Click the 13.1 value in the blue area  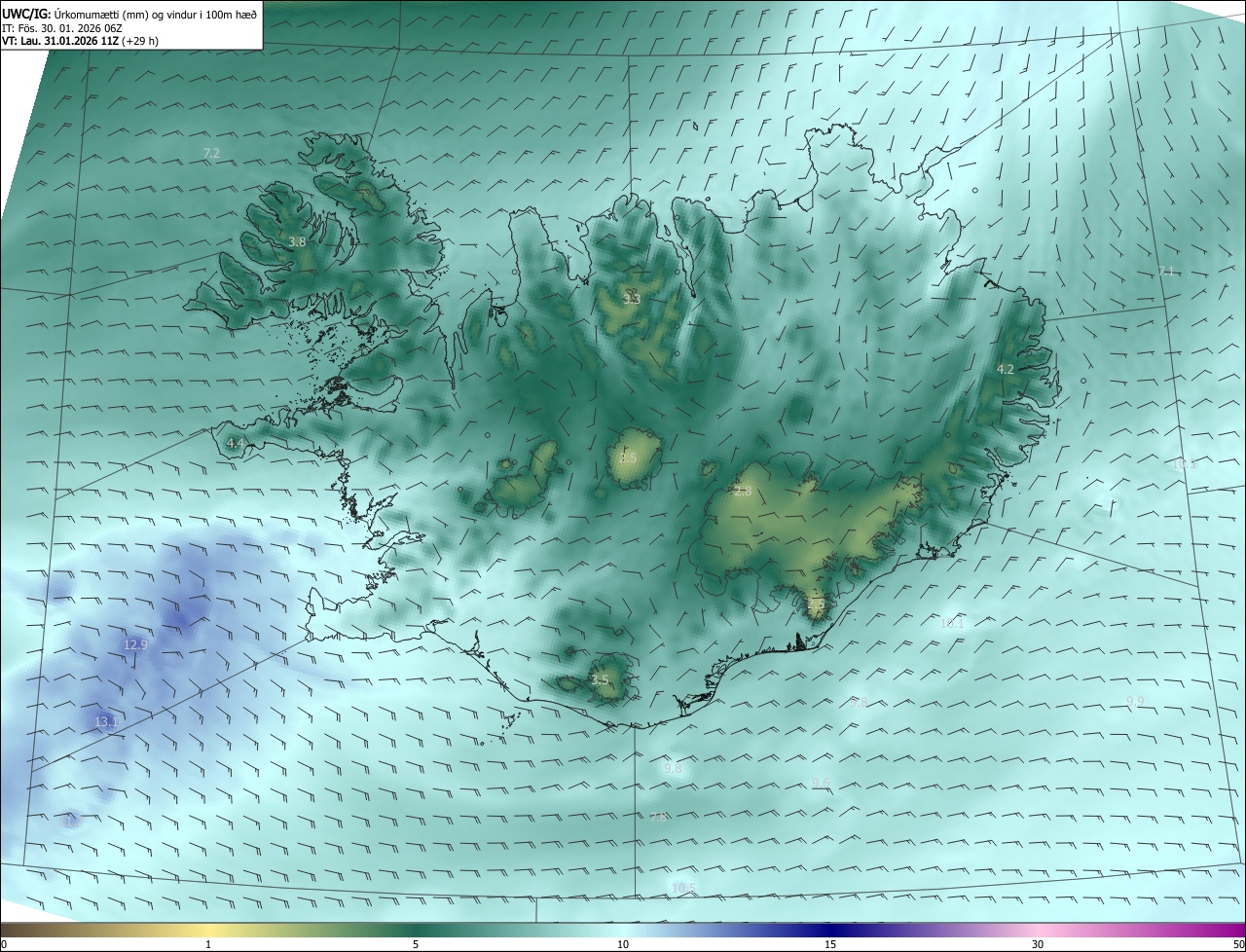106,721
